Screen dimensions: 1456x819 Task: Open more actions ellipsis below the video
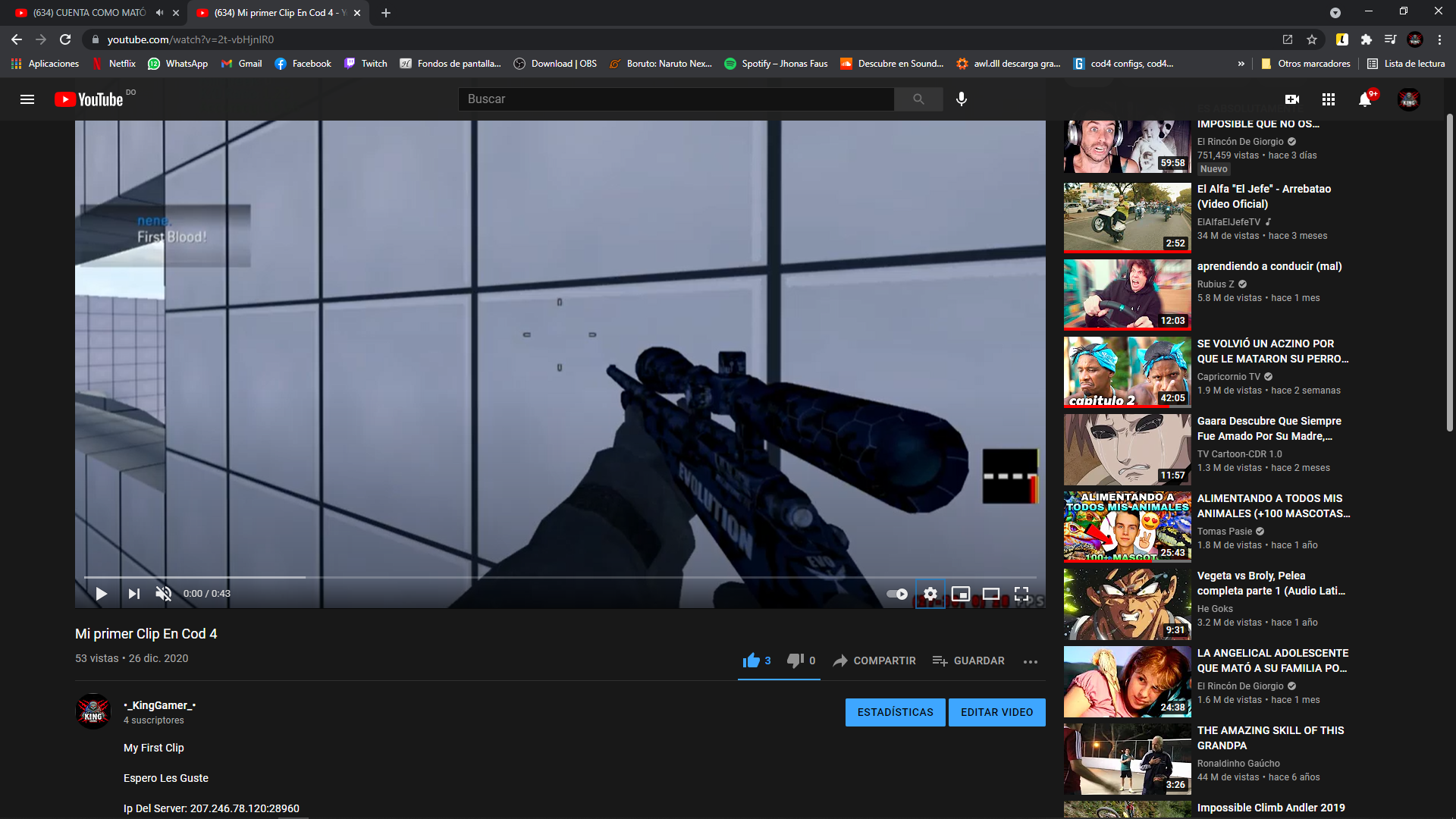tap(1030, 661)
